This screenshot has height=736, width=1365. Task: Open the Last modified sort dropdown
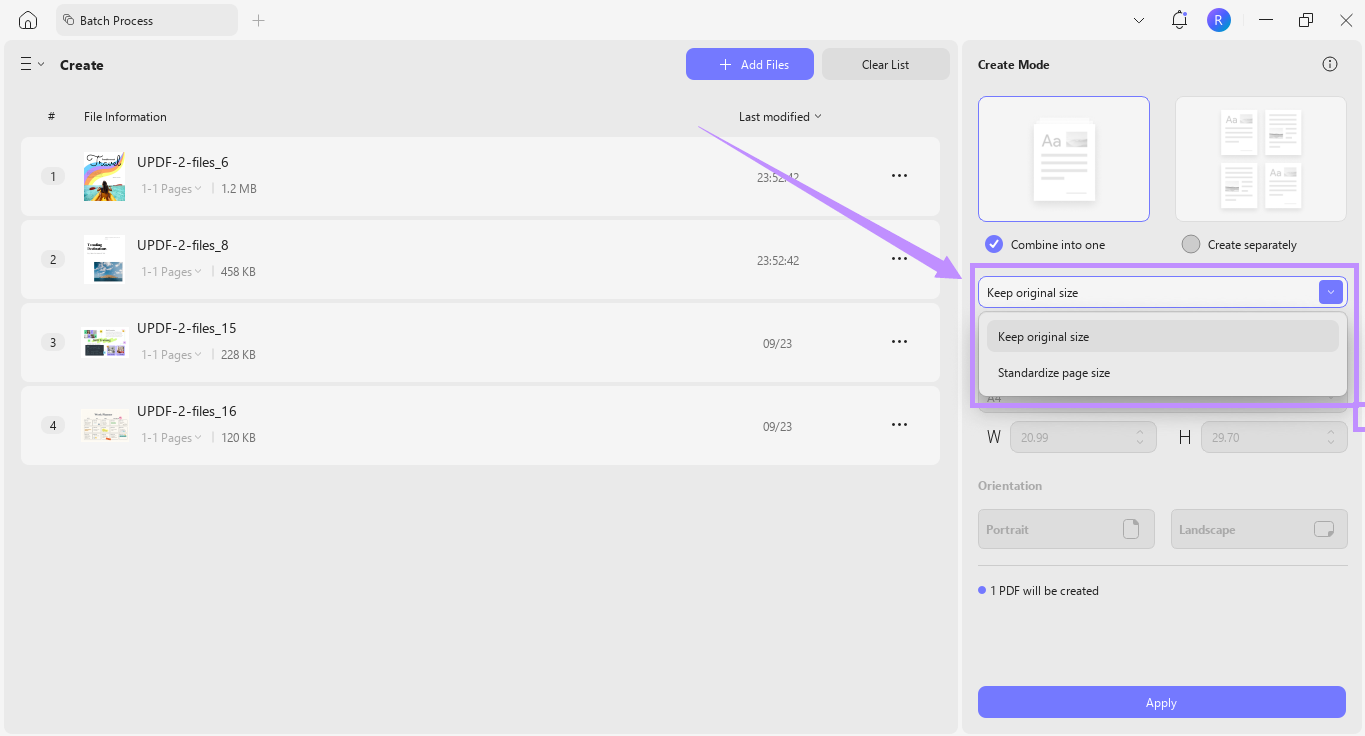[779, 116]
